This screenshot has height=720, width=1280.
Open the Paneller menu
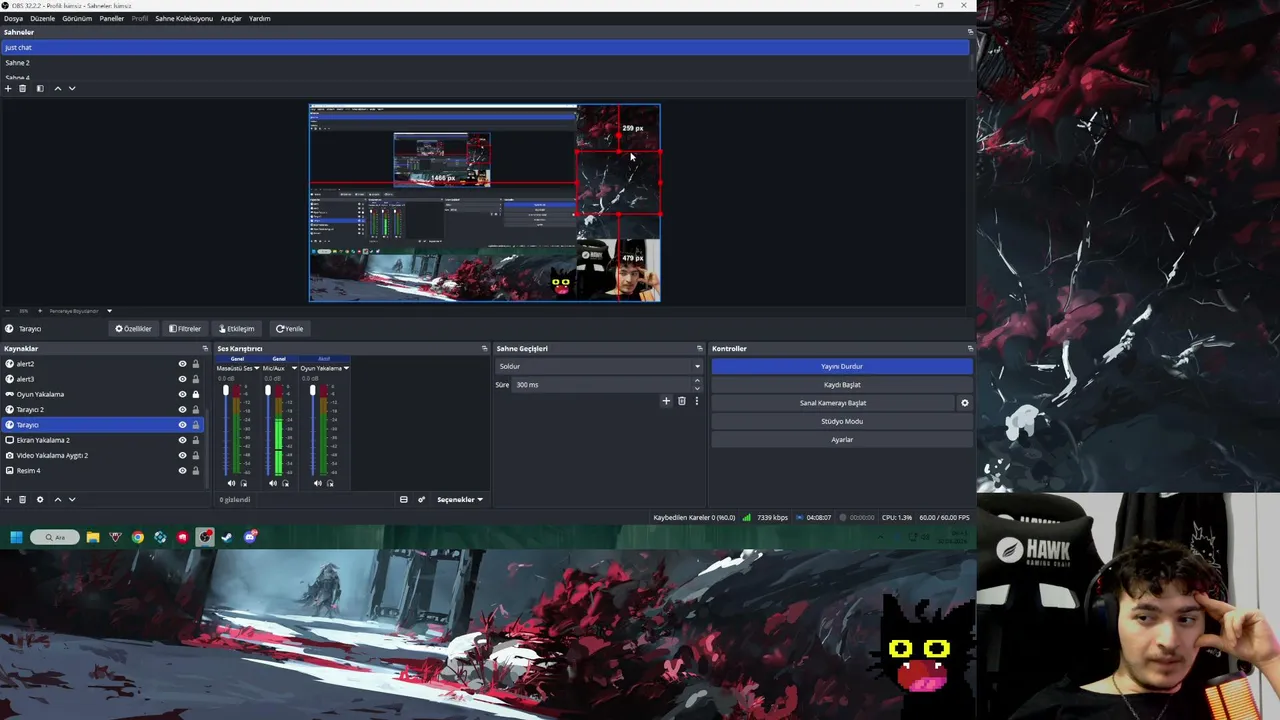[111, 18]
